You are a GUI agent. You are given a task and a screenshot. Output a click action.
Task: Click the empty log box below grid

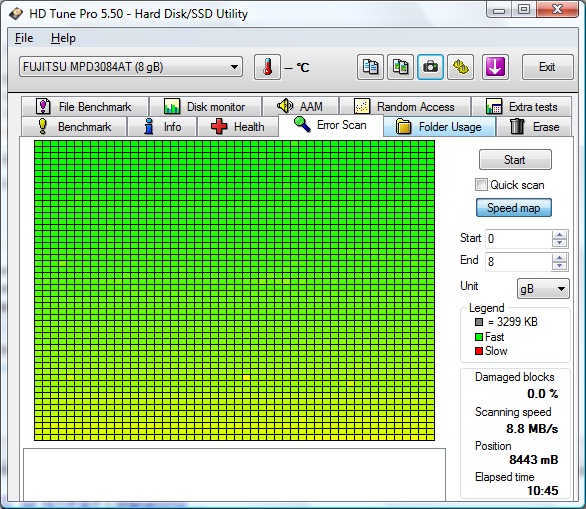234,475
